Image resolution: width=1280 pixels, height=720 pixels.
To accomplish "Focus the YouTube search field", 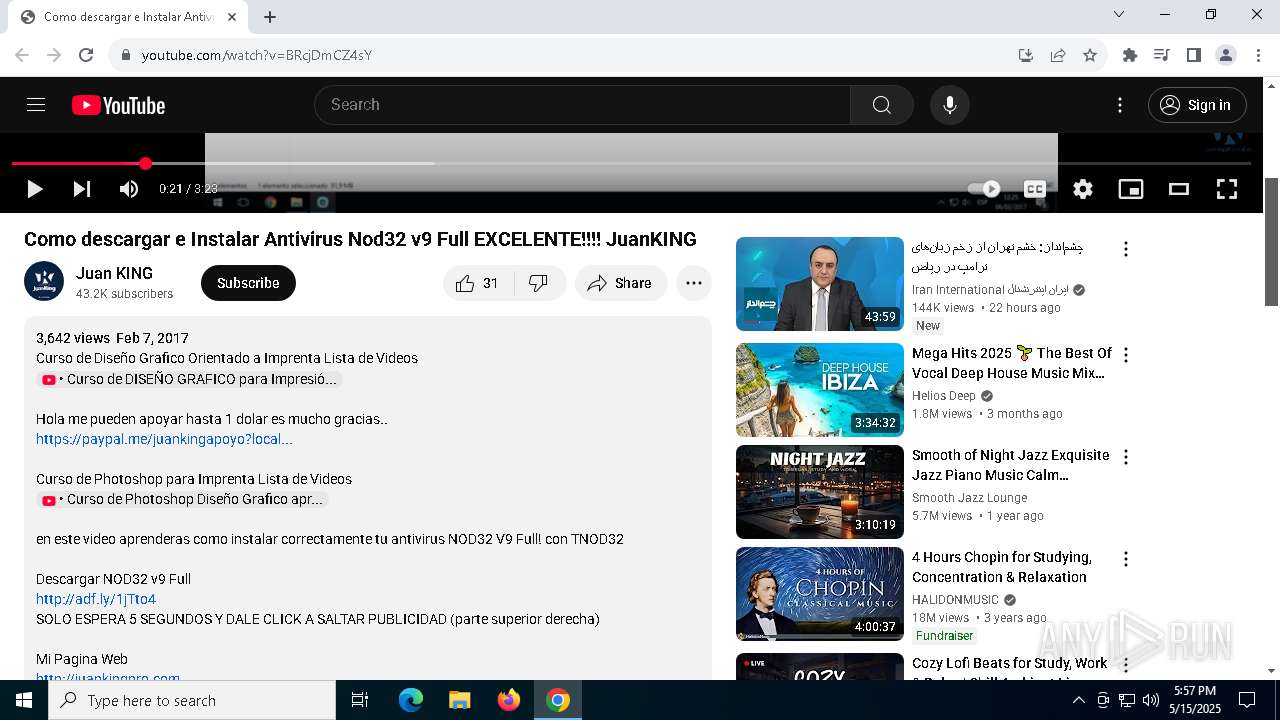I will pos(582,105).
